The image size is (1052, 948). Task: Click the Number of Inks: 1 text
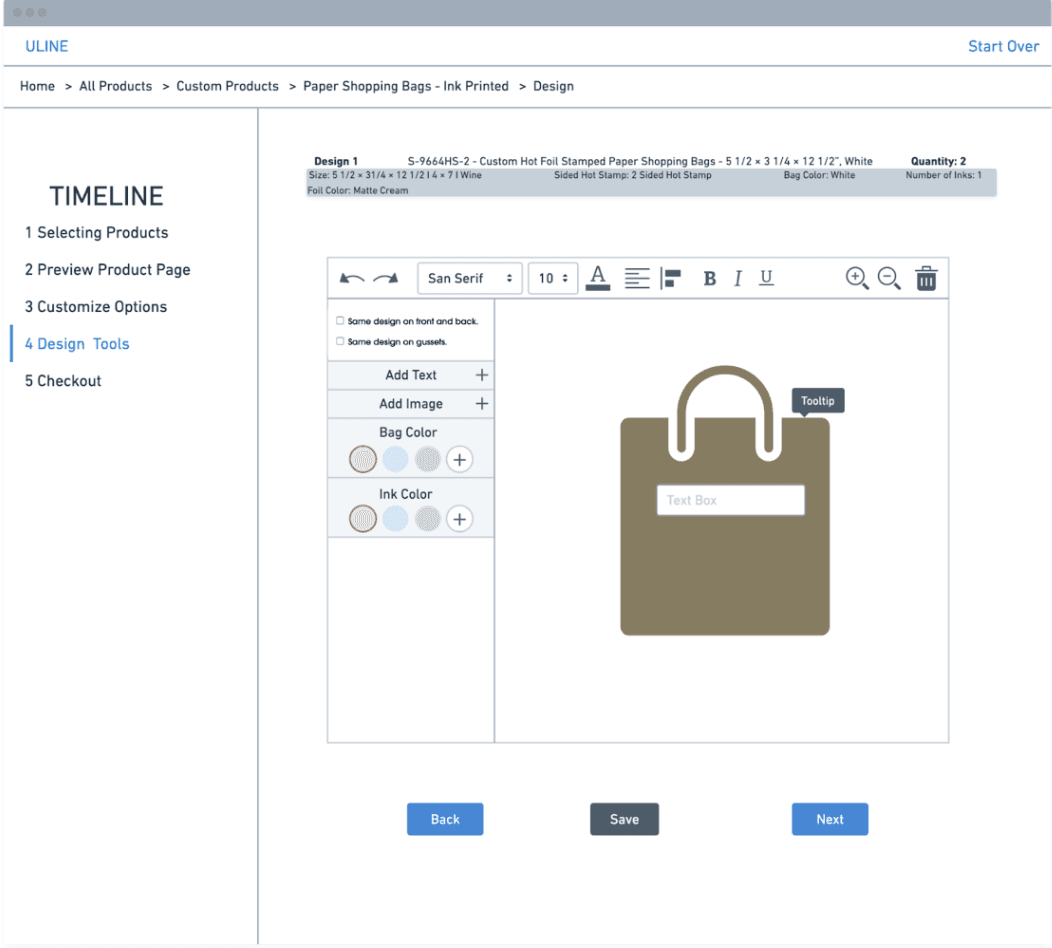pos(943,175)
